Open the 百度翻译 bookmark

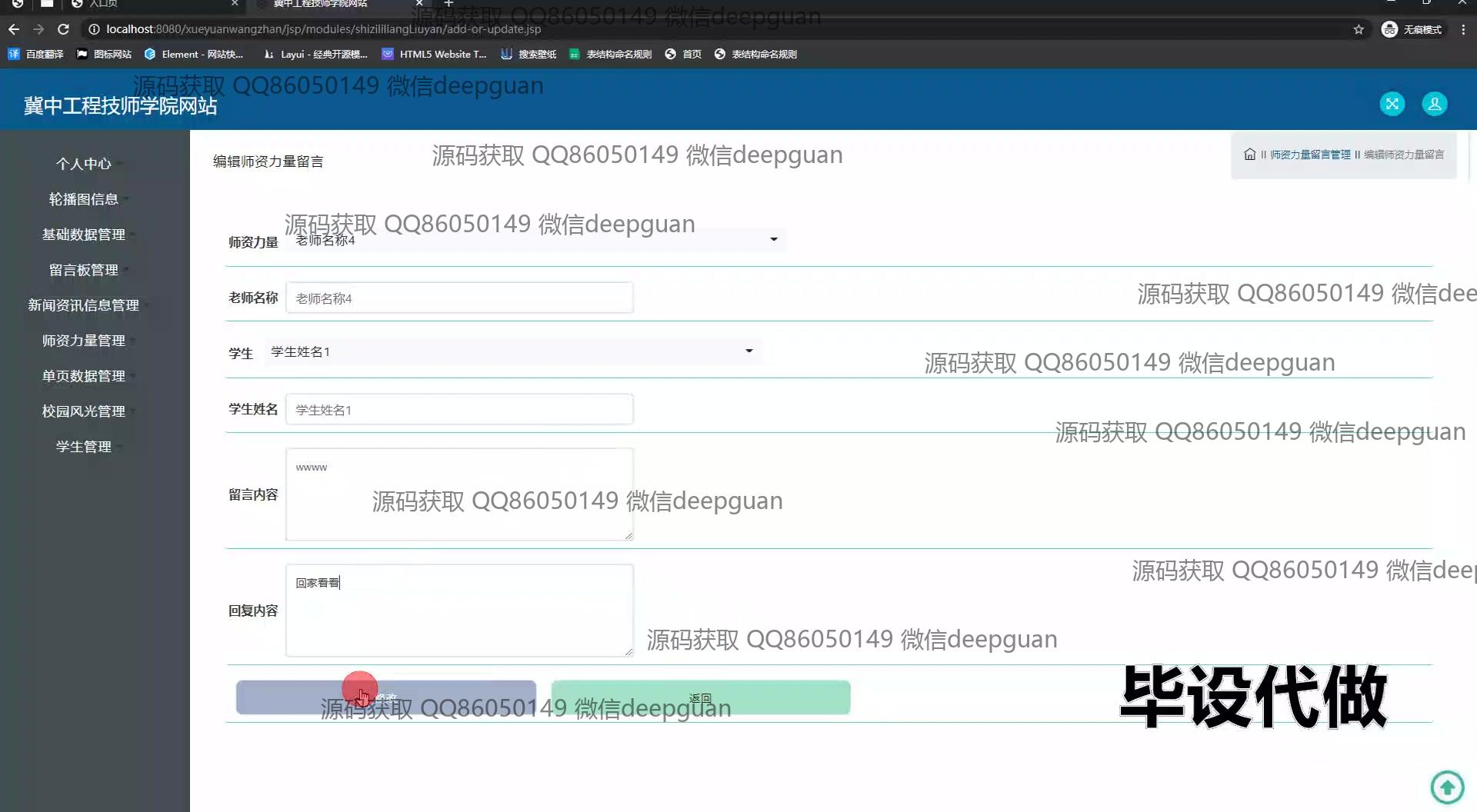[36, 54]
